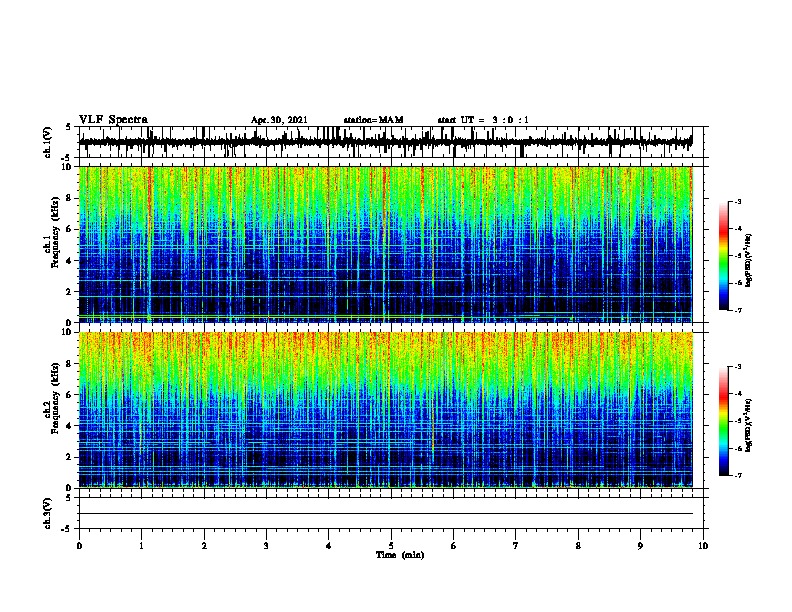Viewport: 792px width, 612px height.
Task: Click the "ch.1(V)" waveform axis label
Action: click(47, 142)
